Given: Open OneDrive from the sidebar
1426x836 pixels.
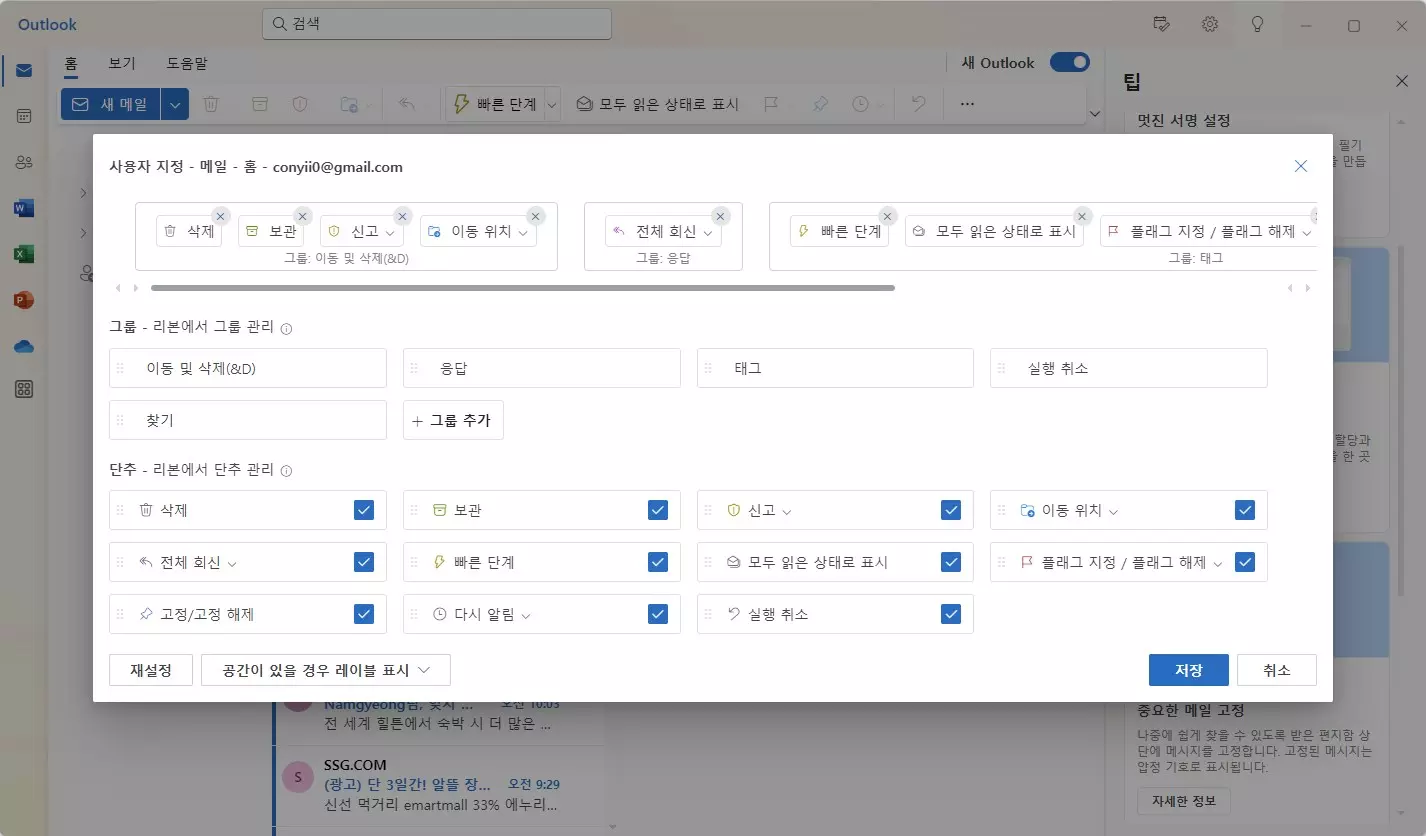Looking at the screenshot, I should click(x=23, y=345).
